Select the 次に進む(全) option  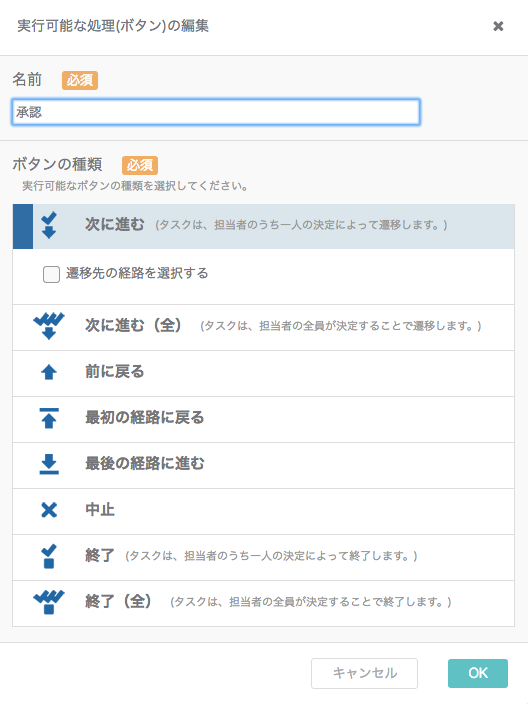point(264,327)
